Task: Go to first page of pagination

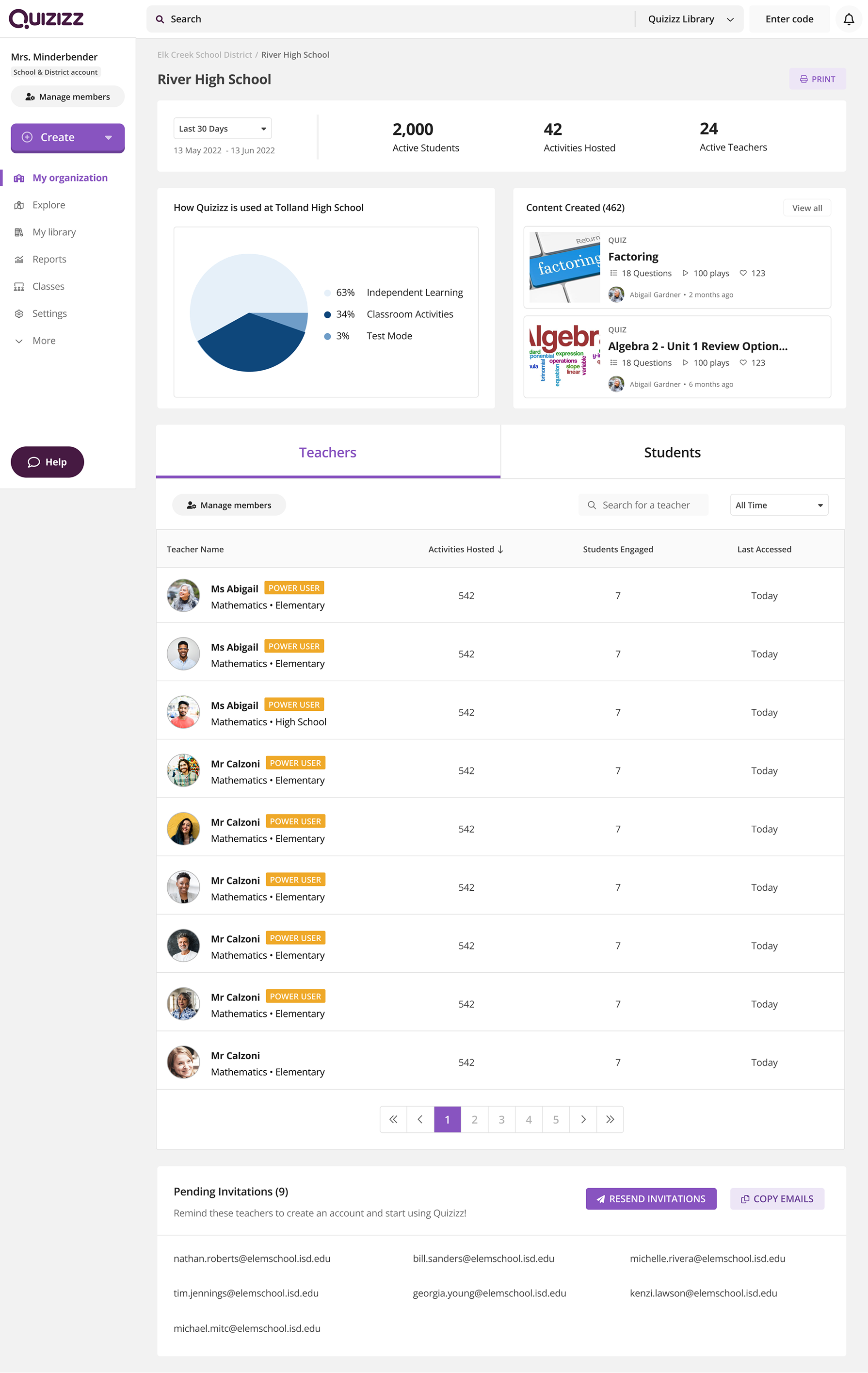Action: pyautogui.click(x=393, y=1119)
